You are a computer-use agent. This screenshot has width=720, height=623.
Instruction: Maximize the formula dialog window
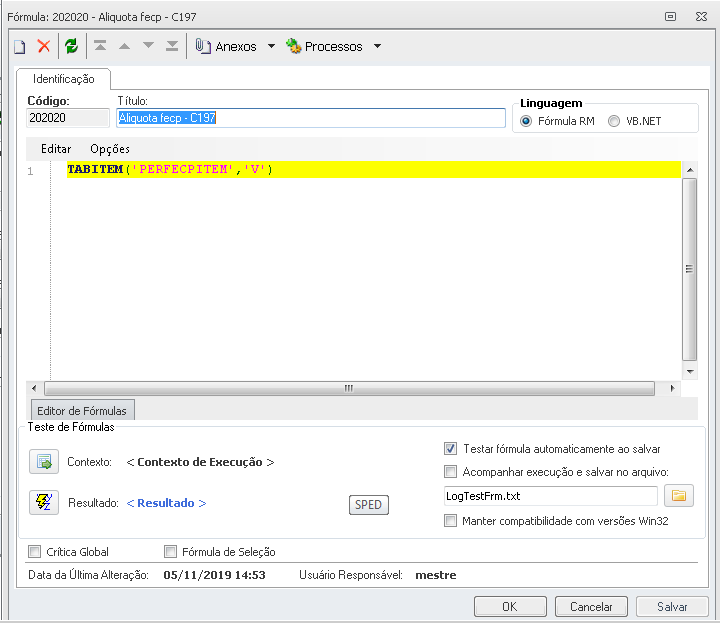tap(670, 17)
